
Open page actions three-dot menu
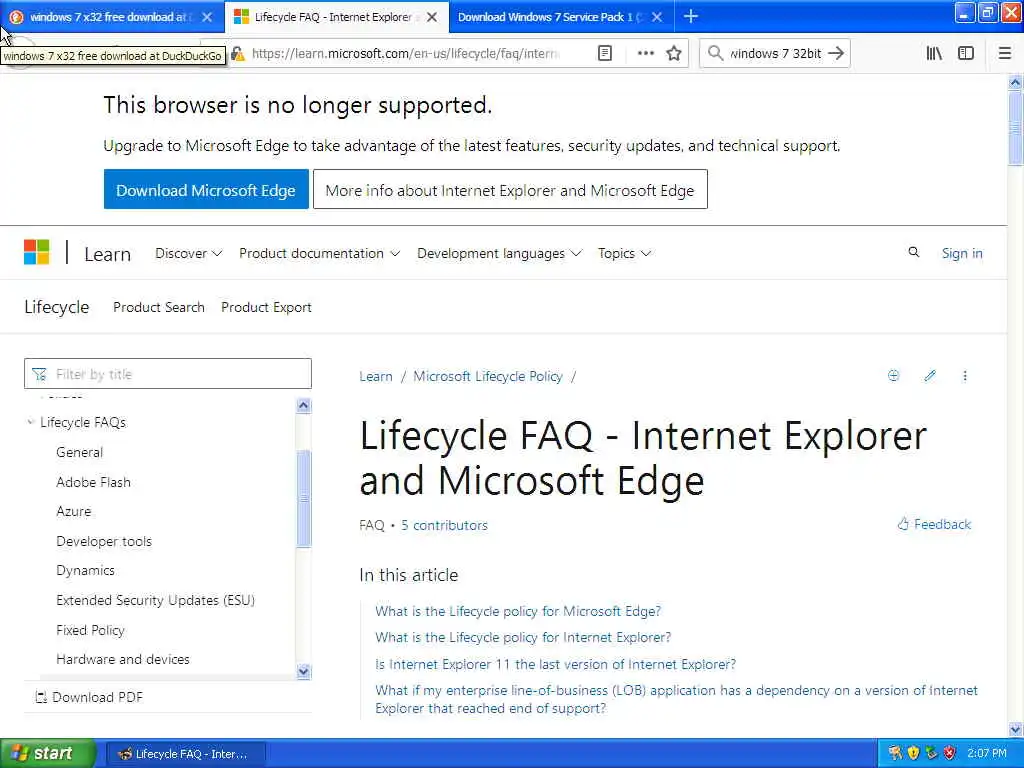click(645, 54)
